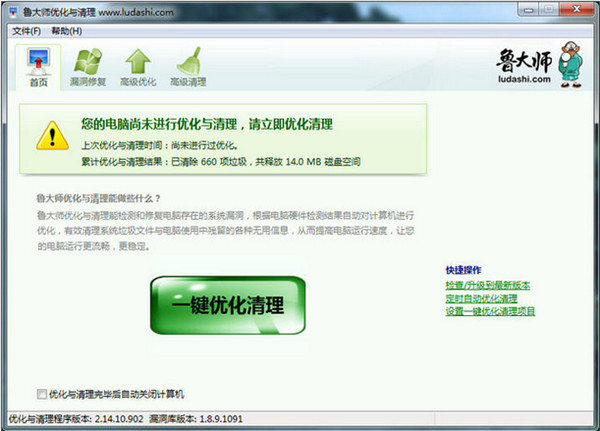Image resolution: width=600 pixels, height=431 pixels.
Task: Click the yellow warning triangle icon
Action: coord(52,136)
